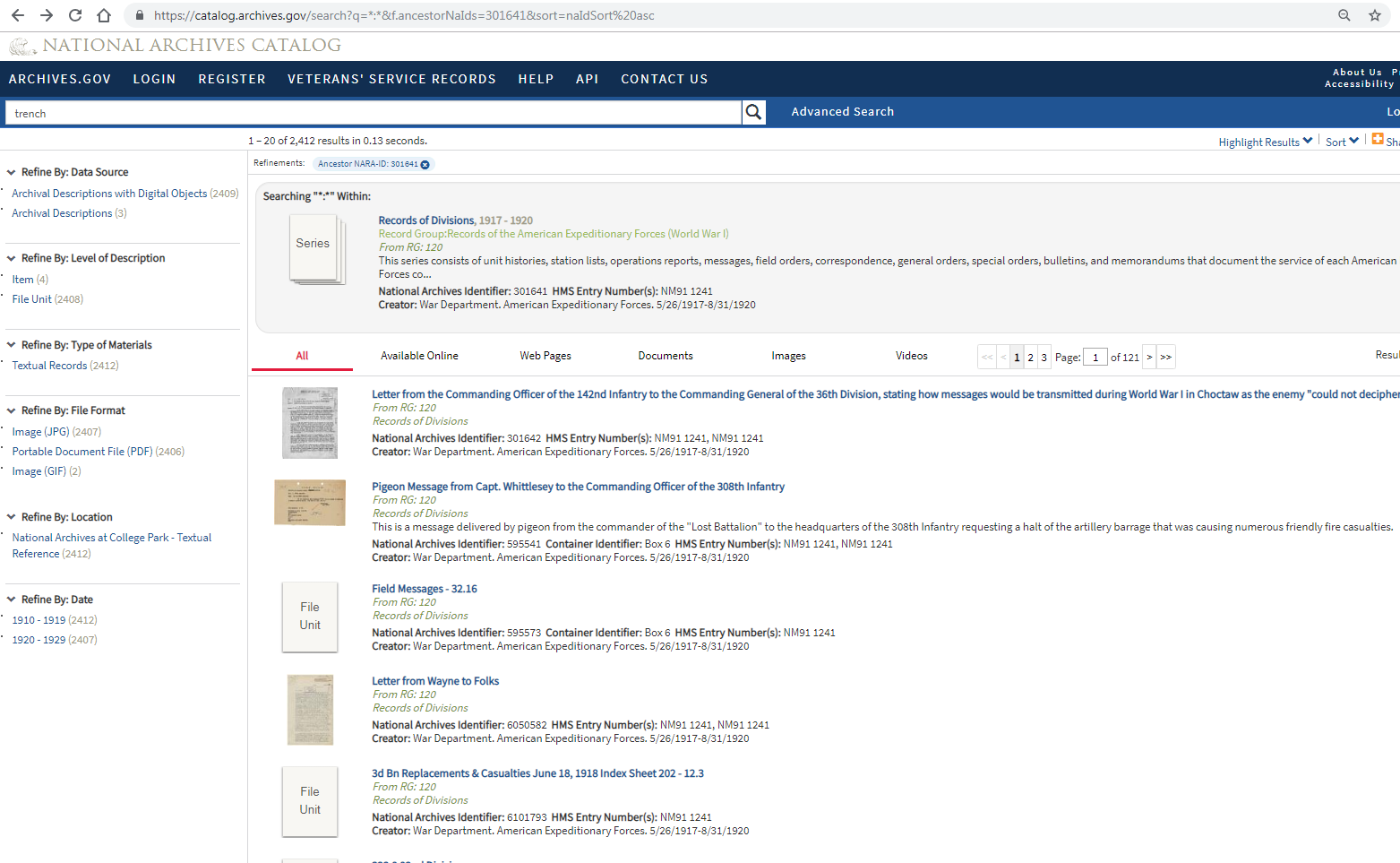Screen dimensions: 1400x863
Task: Go to results page 3
Action: click(x=1044, y=357)
